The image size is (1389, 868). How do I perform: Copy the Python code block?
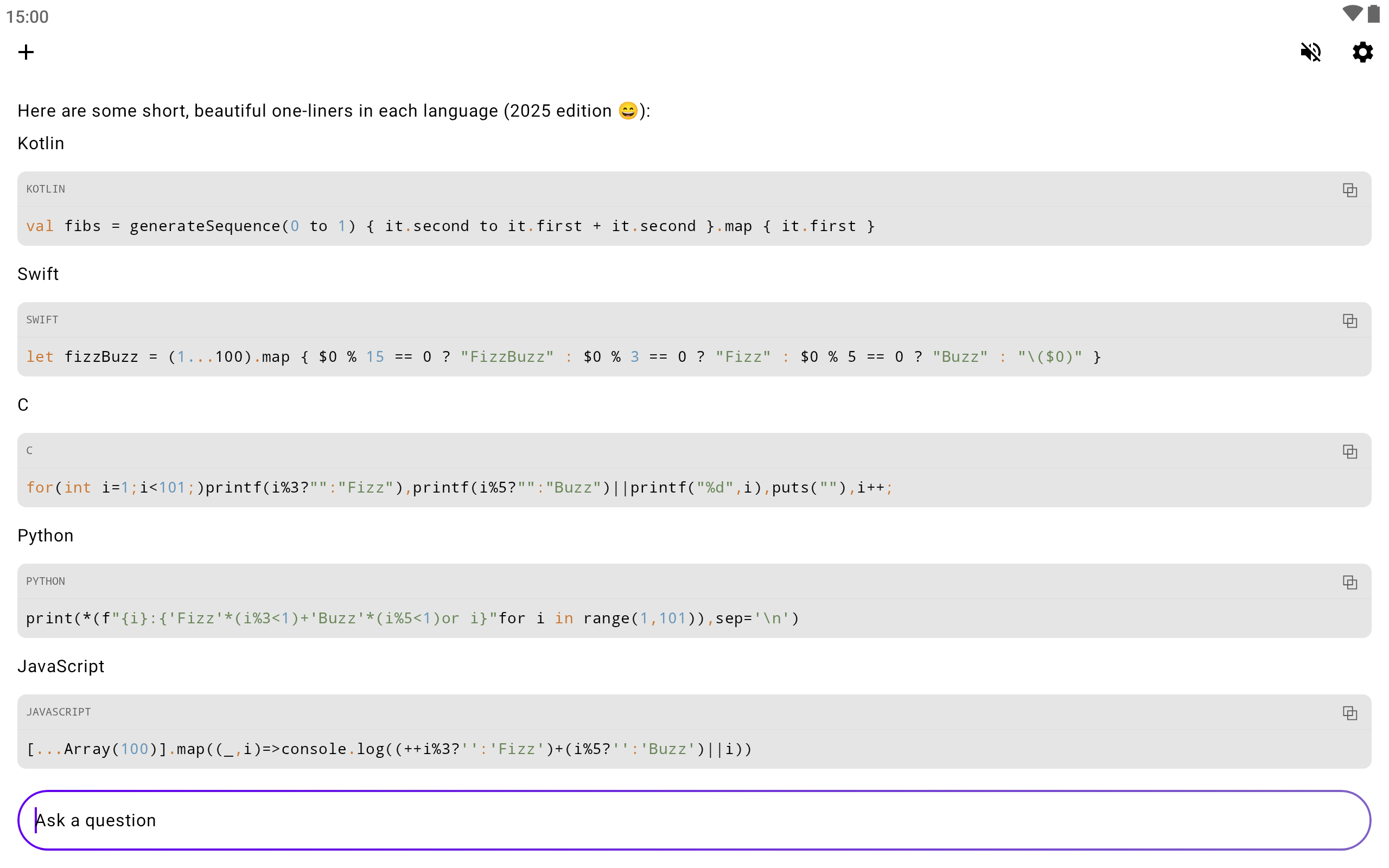tap(1349, 583)
